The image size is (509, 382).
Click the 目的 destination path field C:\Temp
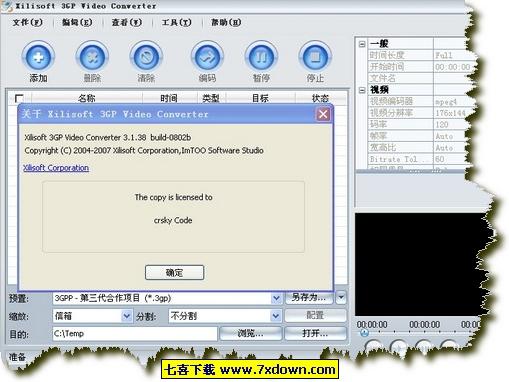coord(135,334)
